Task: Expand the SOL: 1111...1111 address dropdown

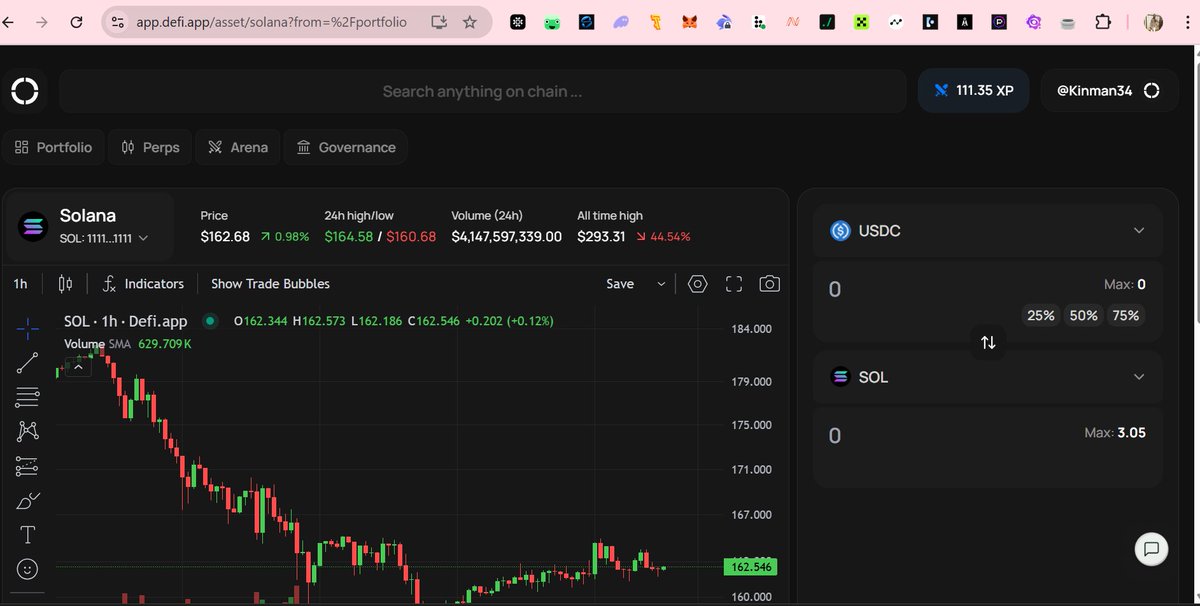Action: (x=104, y=238)
